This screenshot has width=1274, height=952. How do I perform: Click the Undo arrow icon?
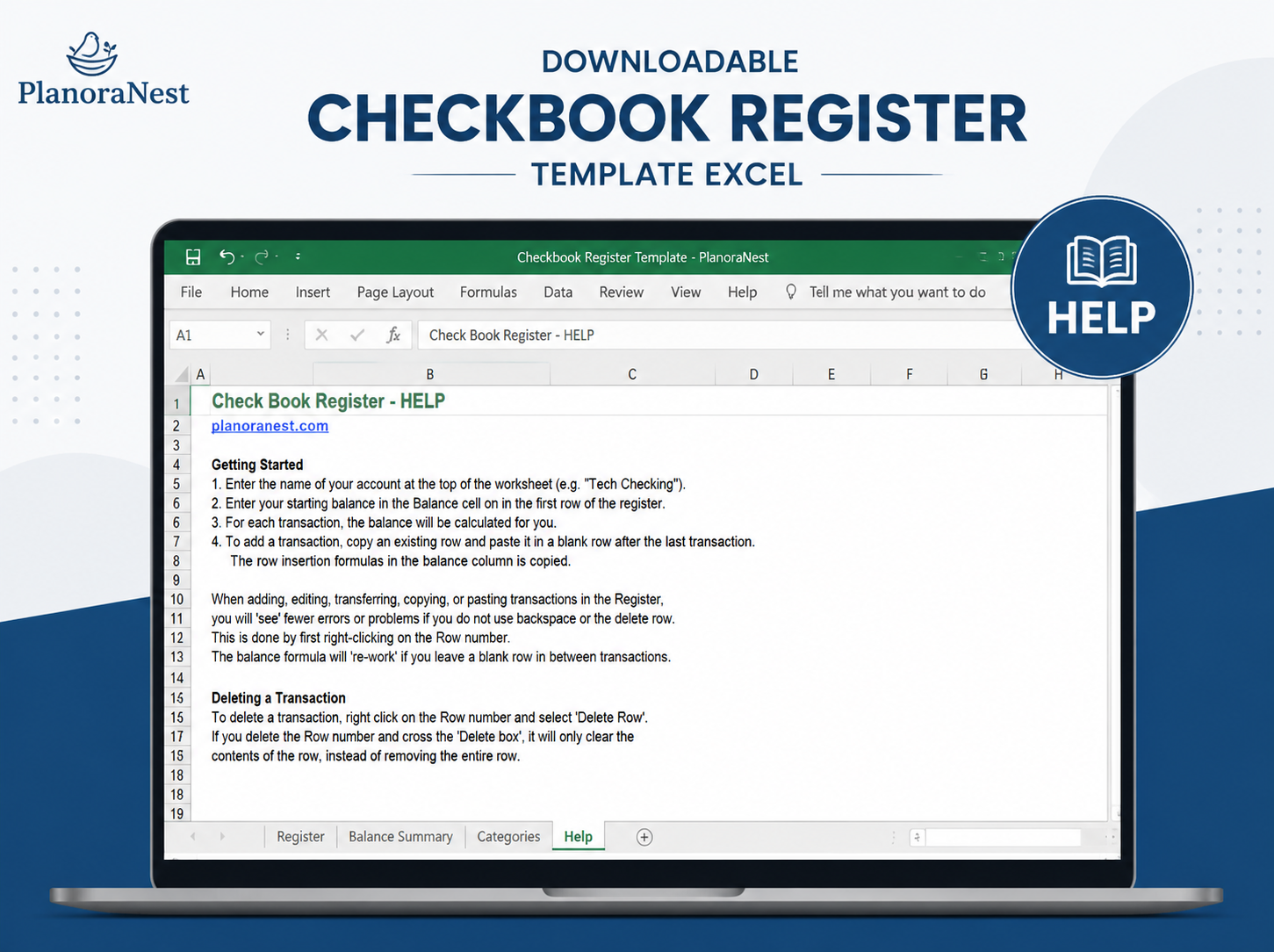click(x=227, y=256)
